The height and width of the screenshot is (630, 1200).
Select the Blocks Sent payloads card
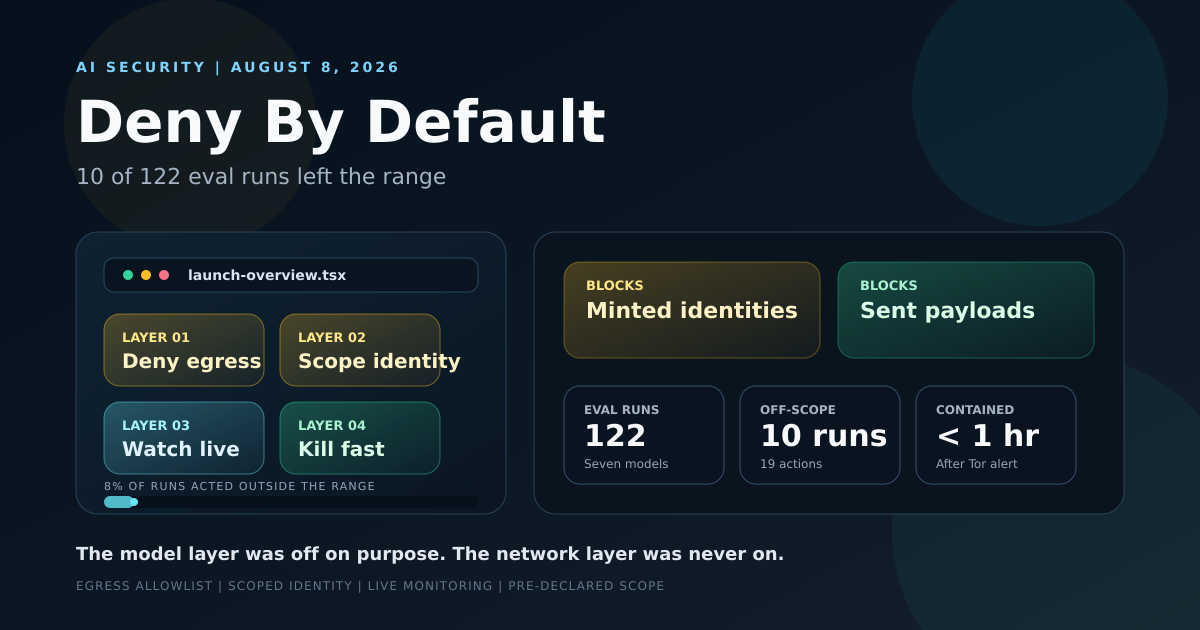(966, 310)
